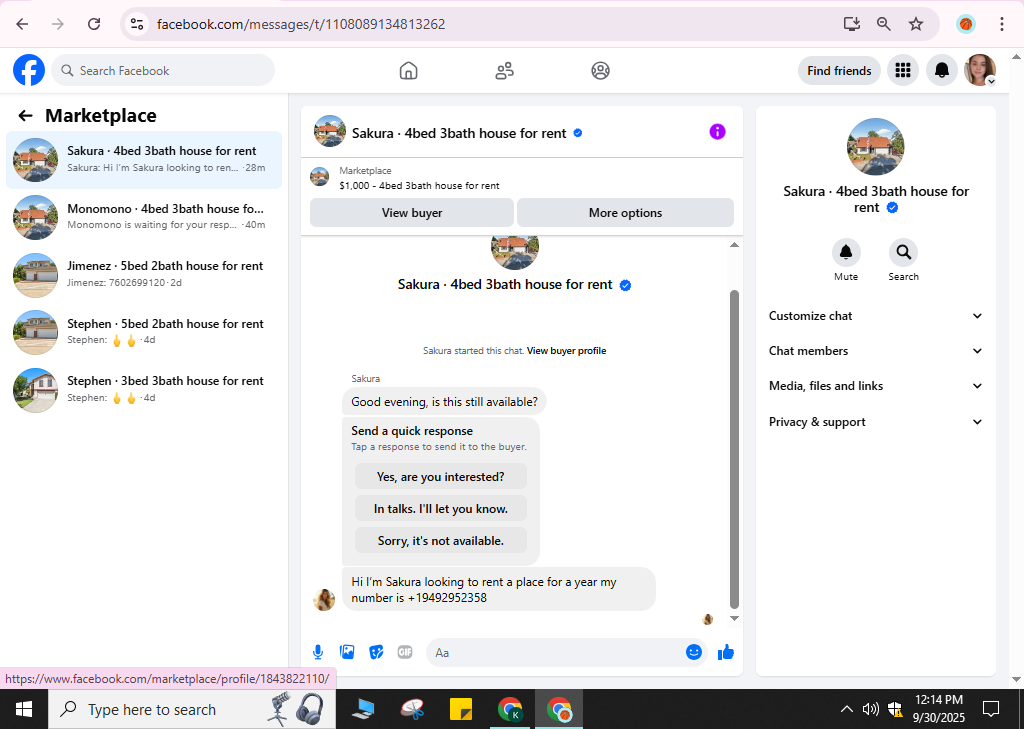Open the conversation information purple icon
This screenshot has height=729, width=1024.
[717, 132]
